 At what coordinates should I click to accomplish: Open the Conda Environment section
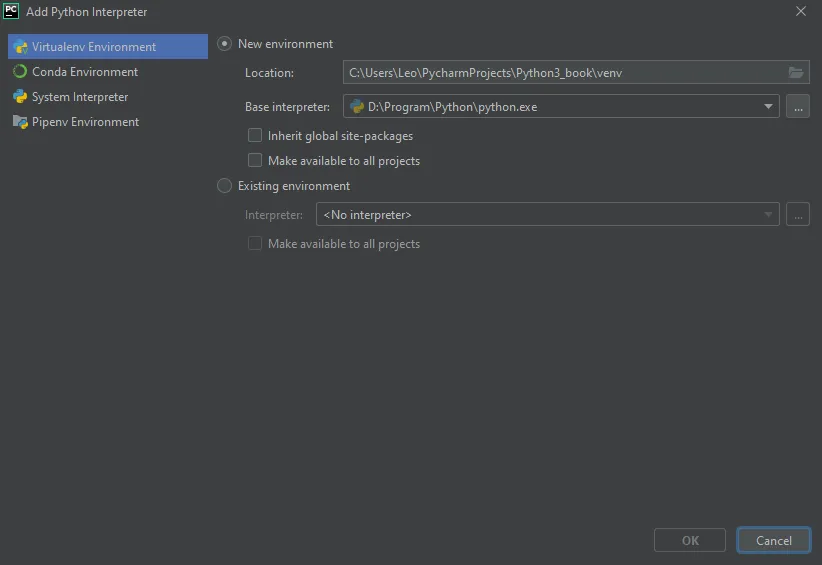pos(85,72)
